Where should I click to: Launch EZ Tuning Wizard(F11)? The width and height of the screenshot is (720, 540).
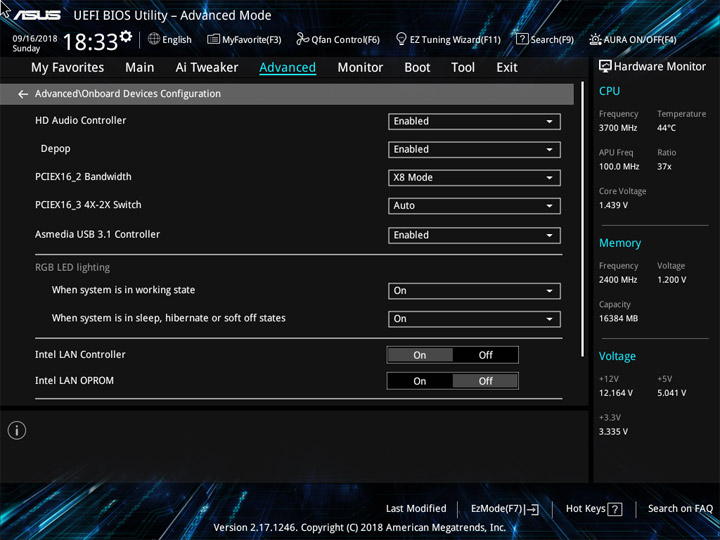(x=448, y=39)
